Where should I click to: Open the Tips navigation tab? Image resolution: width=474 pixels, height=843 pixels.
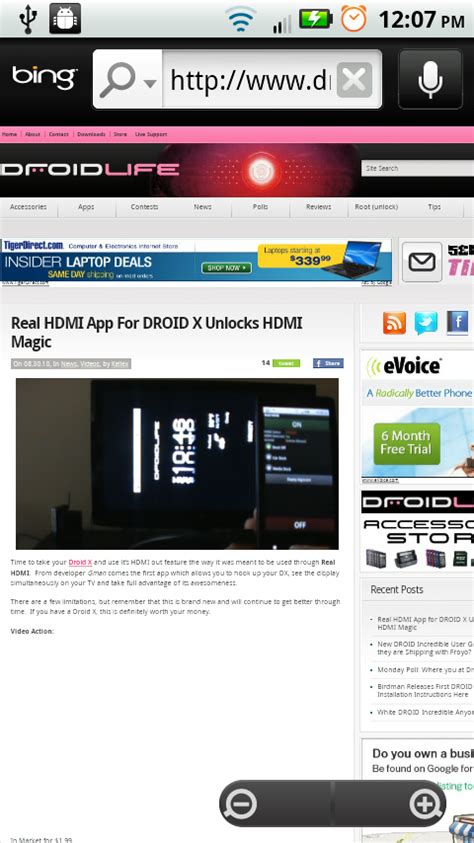click(434, 207)
